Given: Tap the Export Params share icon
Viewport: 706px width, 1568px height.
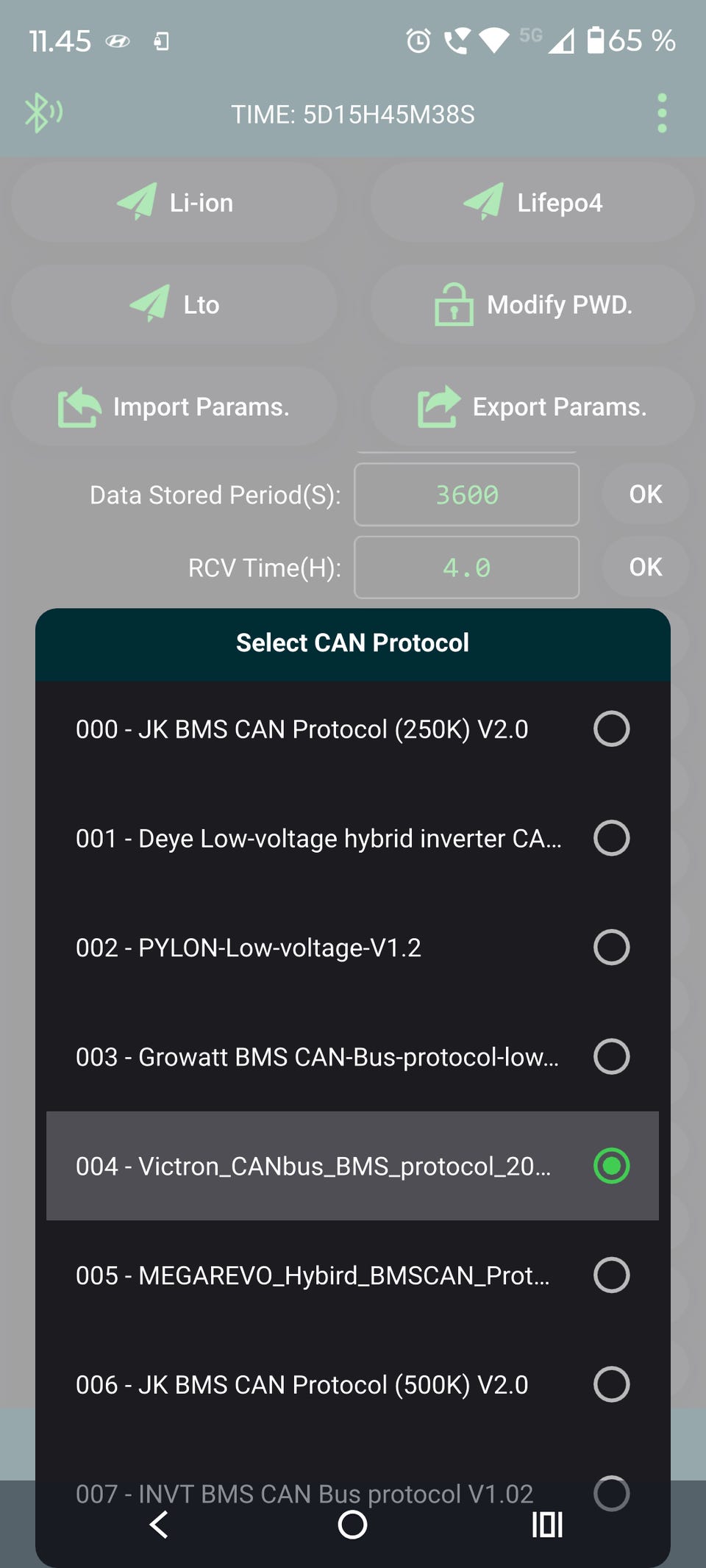Looking at the screenshot, I should [438, 407].
